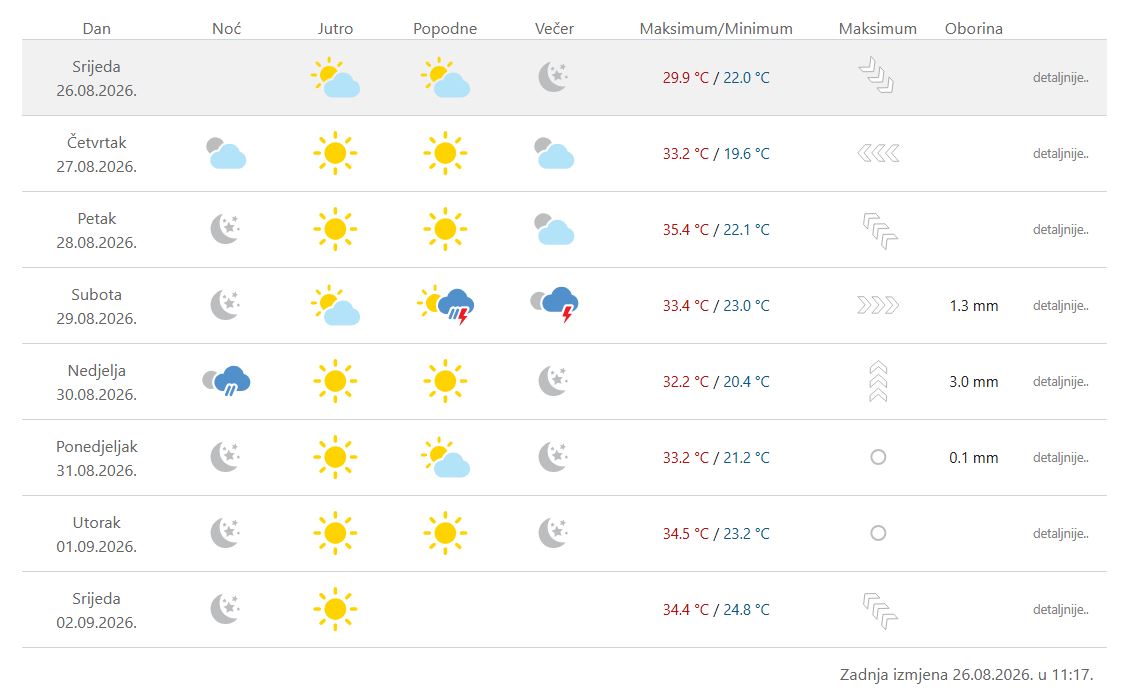The width and height of the screenshot is (1130, 694).
Task: Click the partly cloudy icon for Srijeda 26.08. Jutro
Action: click(335, 77)
